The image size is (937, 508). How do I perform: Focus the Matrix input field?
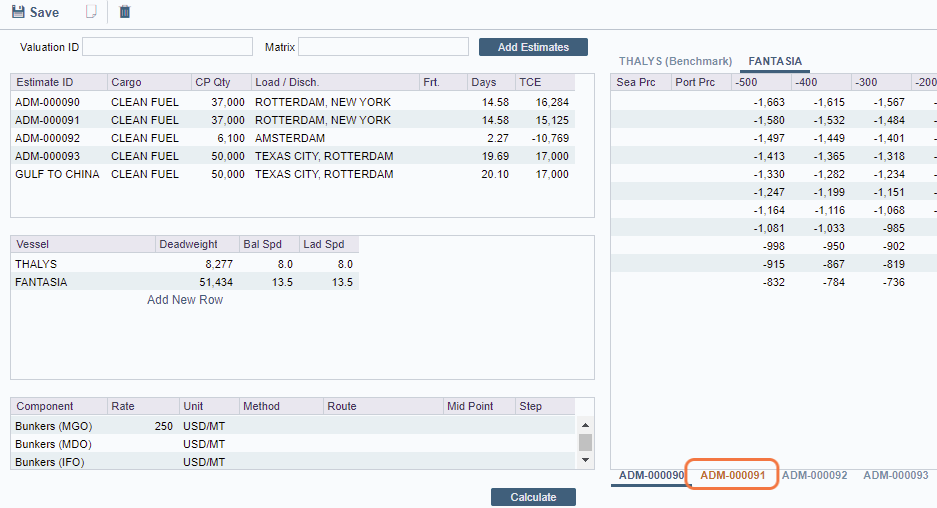tap(383, 47)
